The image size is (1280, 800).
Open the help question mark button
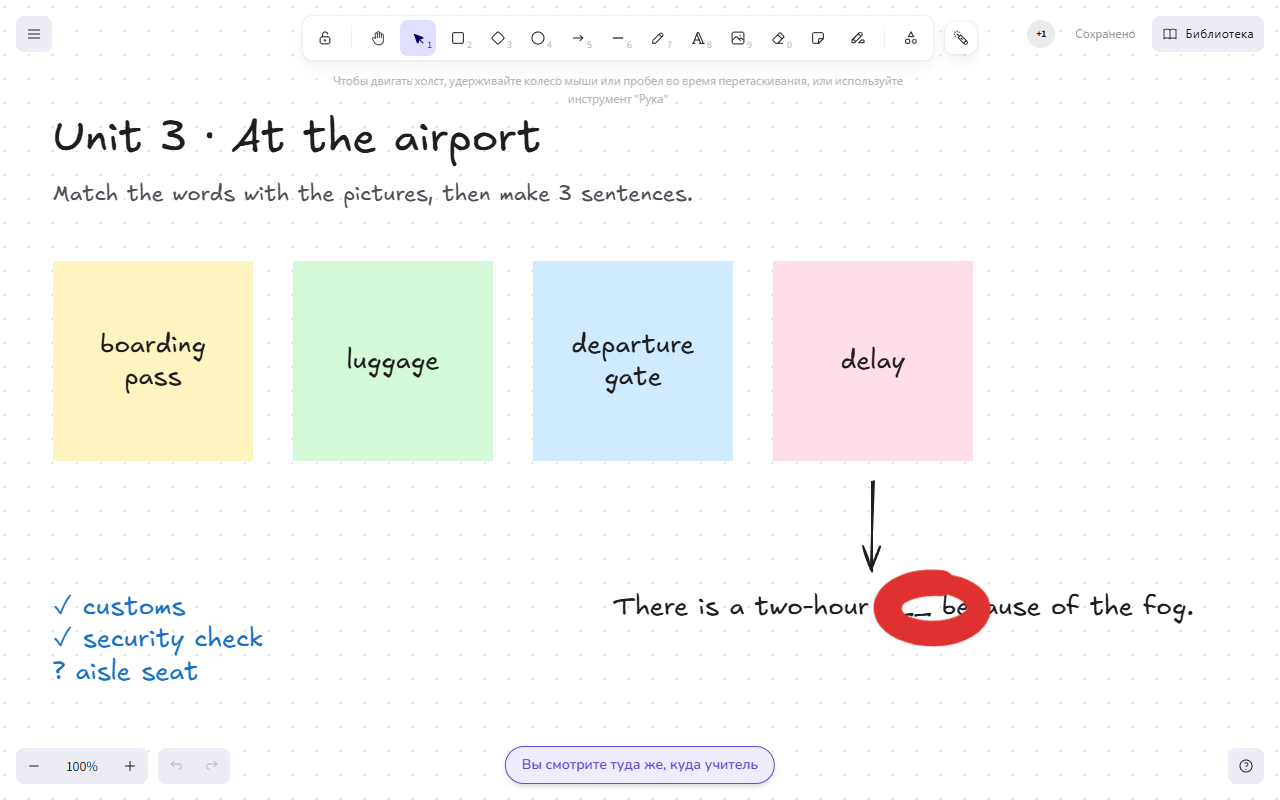coord(1246,766)
